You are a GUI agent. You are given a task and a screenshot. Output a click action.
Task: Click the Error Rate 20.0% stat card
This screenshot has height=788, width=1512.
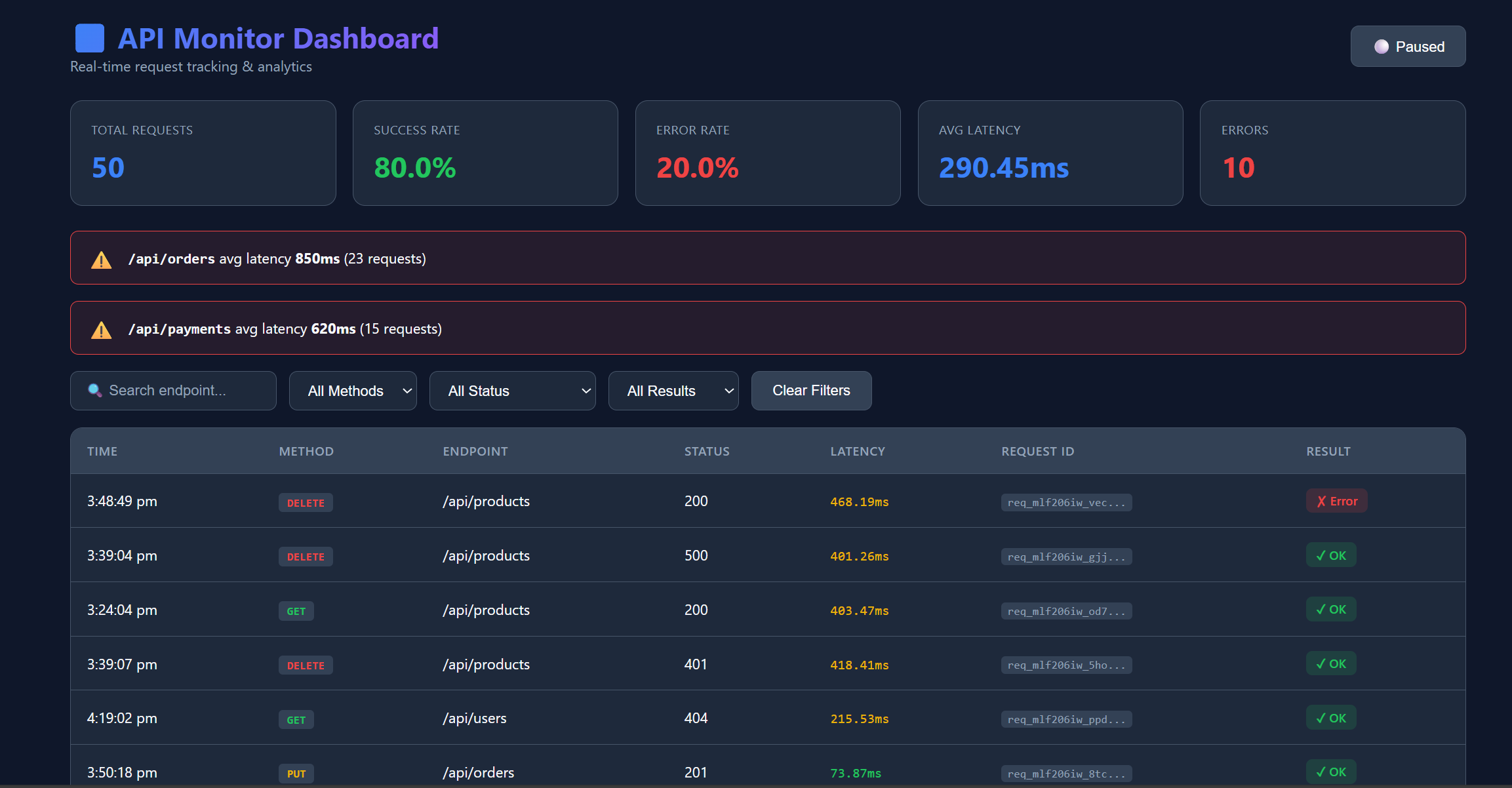(767, 153)
